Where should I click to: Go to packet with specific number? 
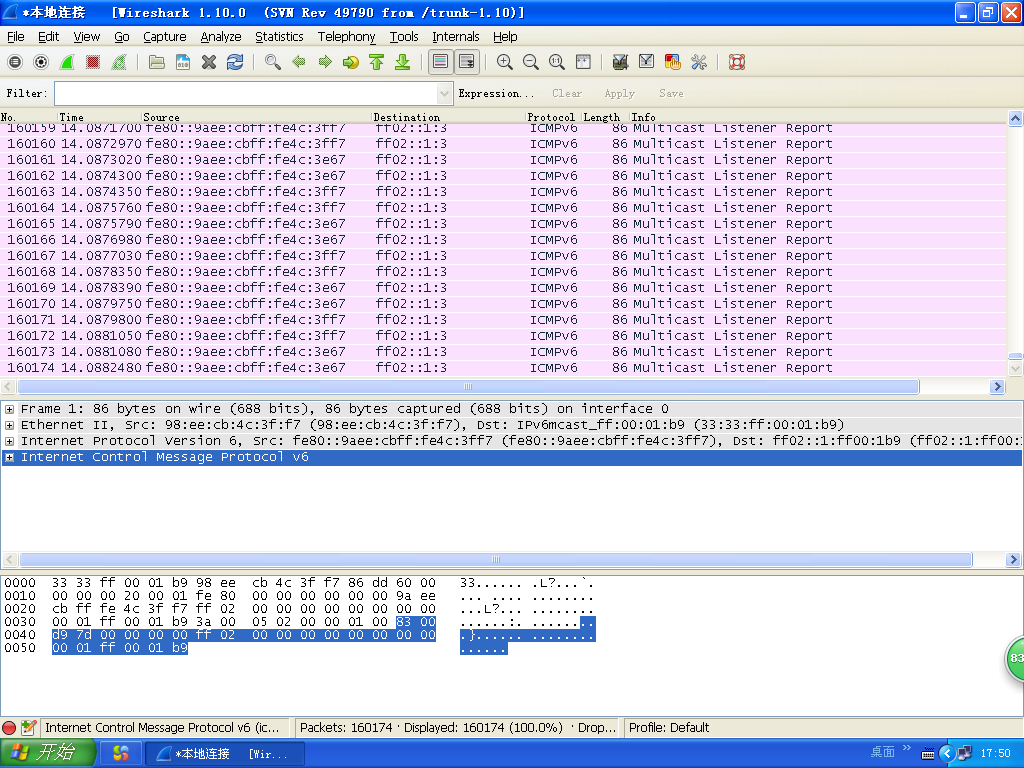pyautogui.click(x=351, y=62)
